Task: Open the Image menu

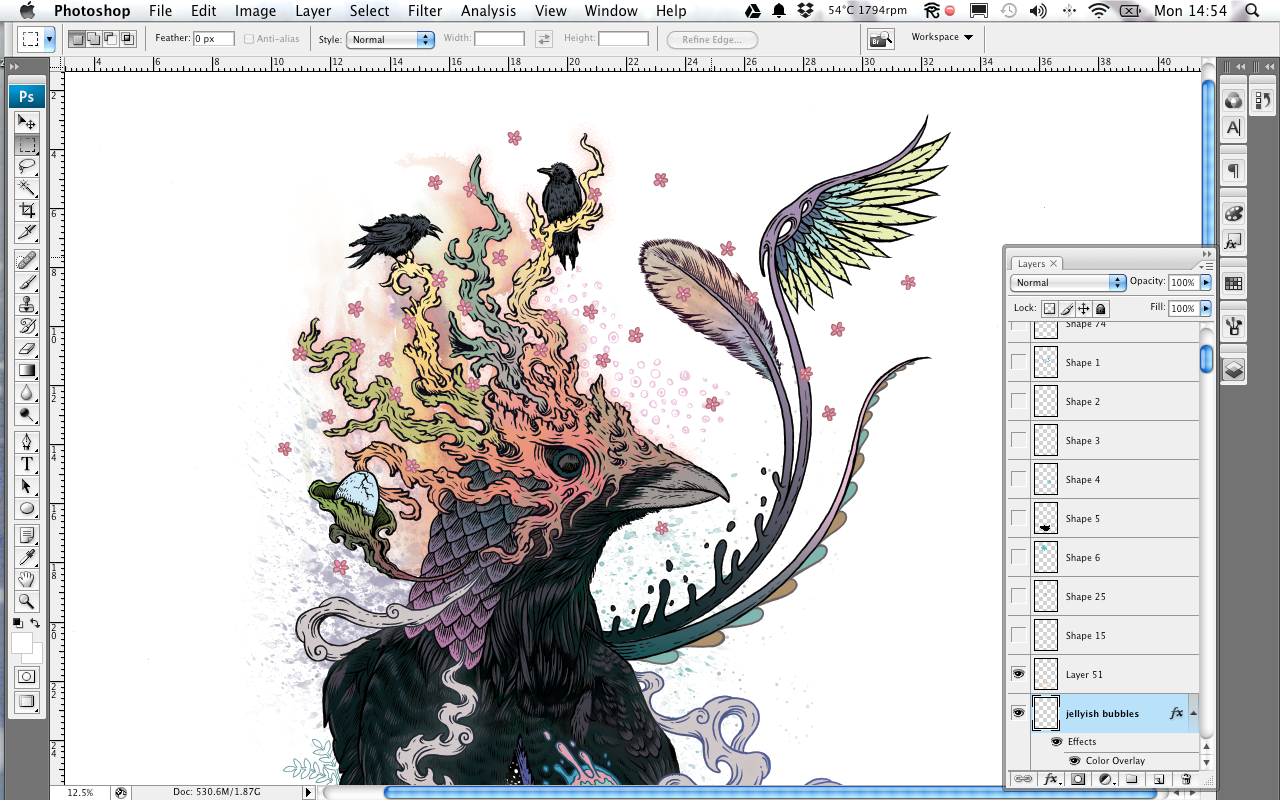Action: point(255,11)
